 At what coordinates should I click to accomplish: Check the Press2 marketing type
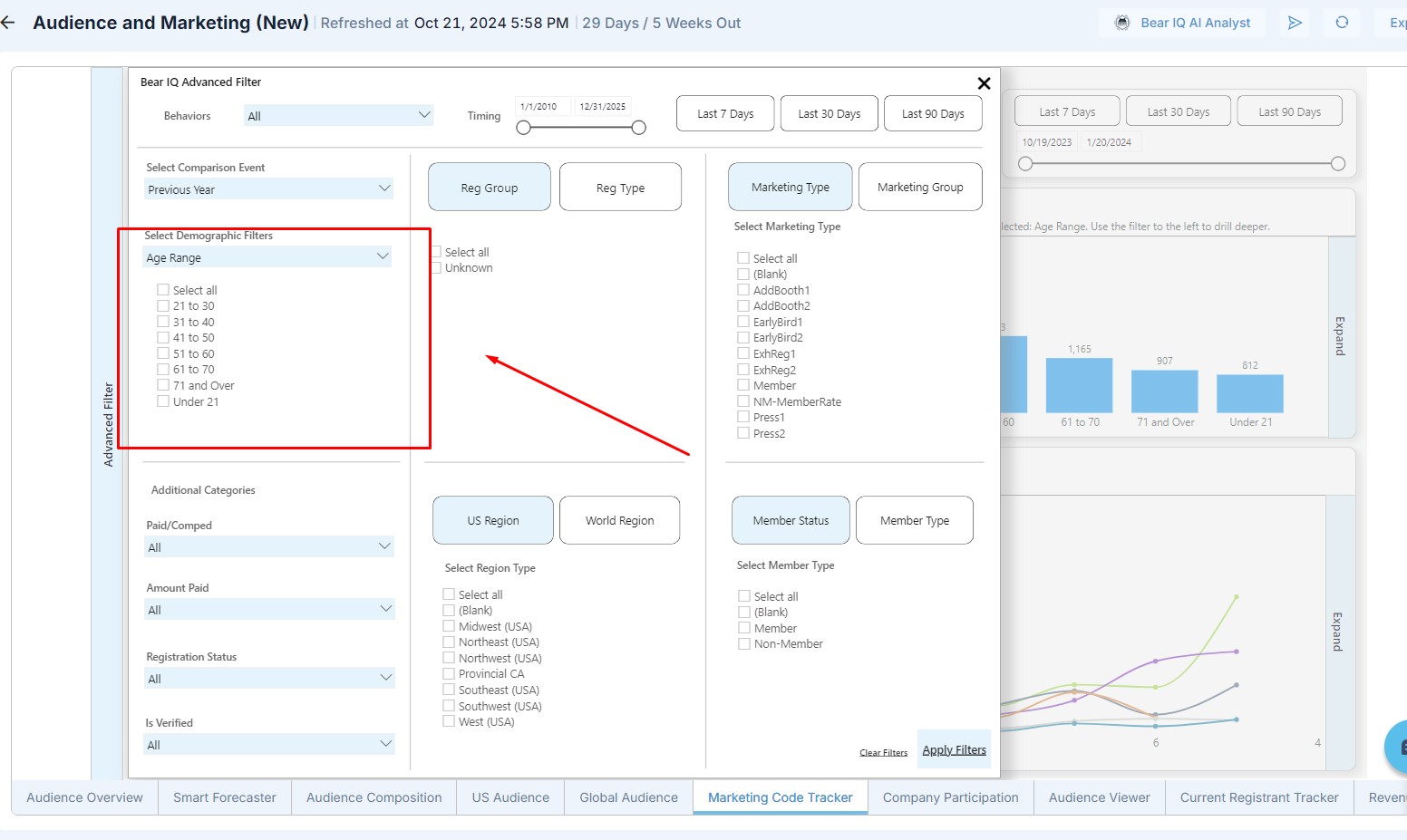pyautogui.click(x=743, y=433)
